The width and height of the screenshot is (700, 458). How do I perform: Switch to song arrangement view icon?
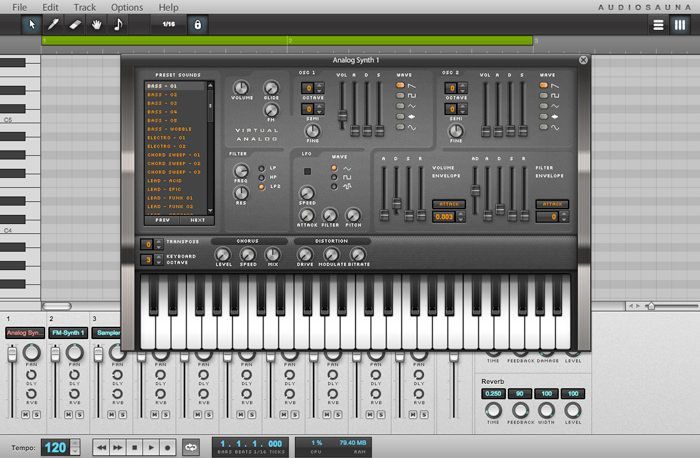(658, 25)
